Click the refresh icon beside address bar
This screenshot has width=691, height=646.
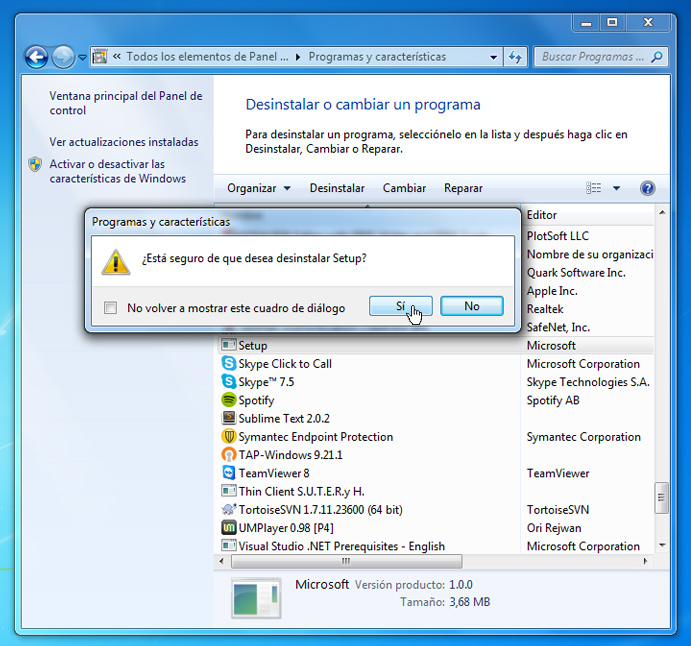click(x=515, y=57)
